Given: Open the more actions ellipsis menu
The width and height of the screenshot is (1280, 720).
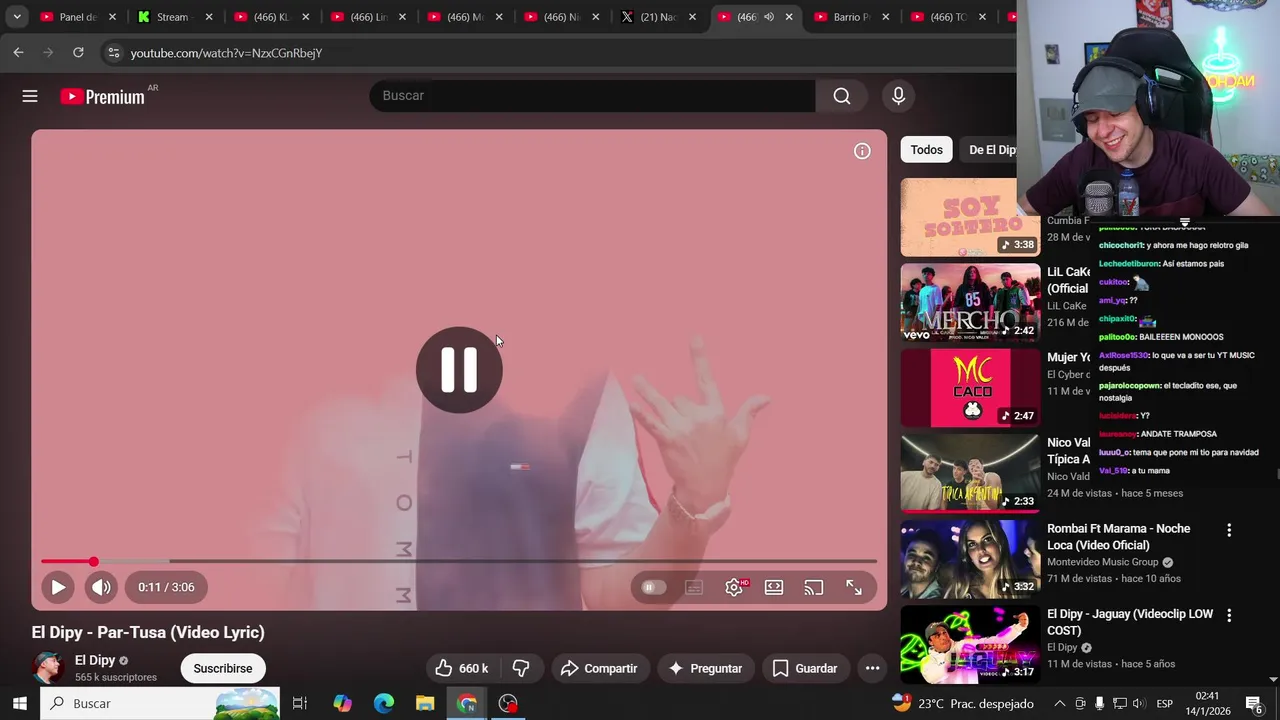Looking at the screenshot, I should (x=872, y=668).
